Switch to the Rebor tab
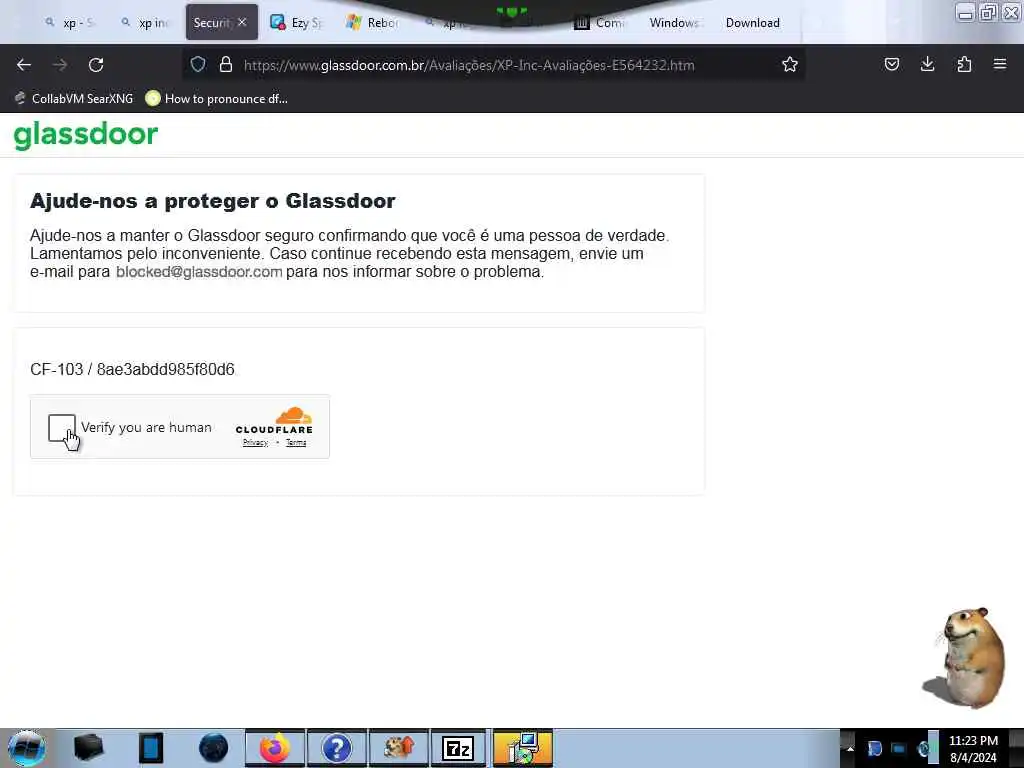 [x=374, y=23]
